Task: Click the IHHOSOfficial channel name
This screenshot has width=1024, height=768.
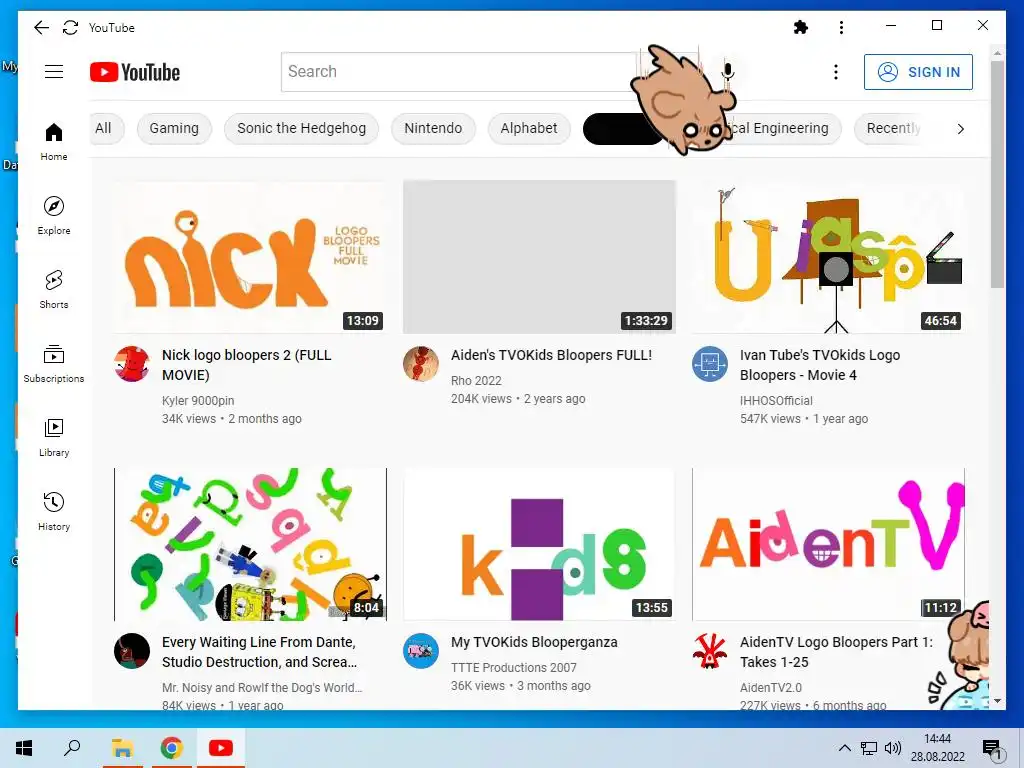Action: tap(776, 400)
